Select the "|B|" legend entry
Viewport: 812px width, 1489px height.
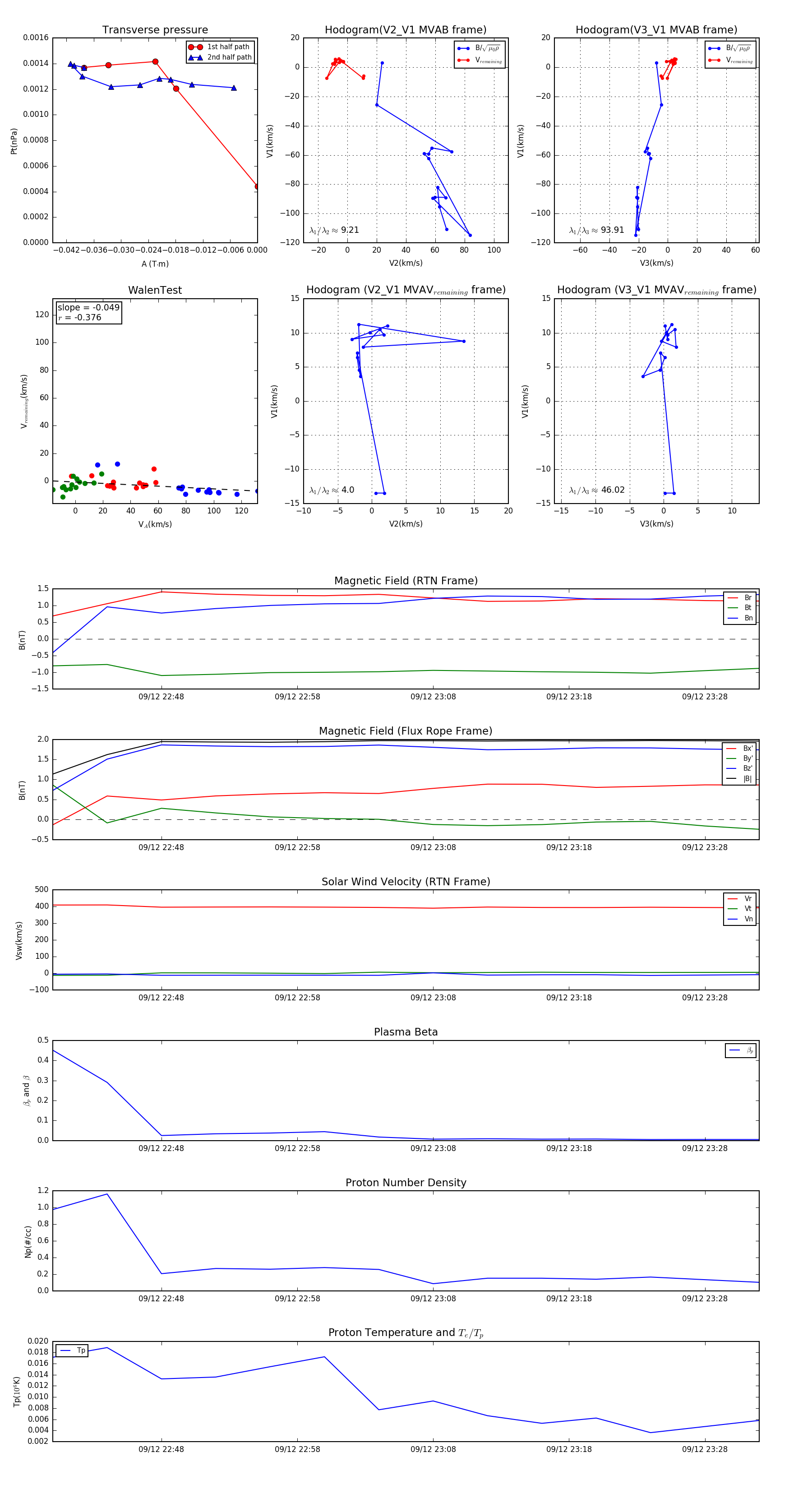point(740,779)
